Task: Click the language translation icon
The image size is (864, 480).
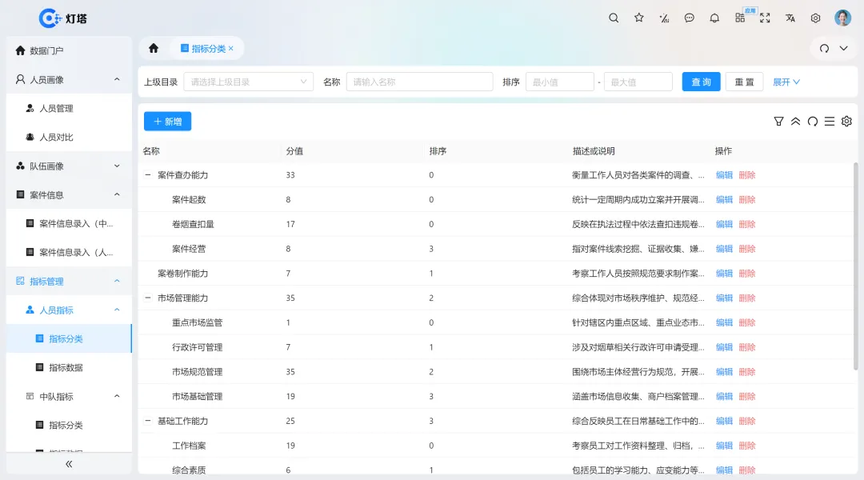Action: pyautogui.click(x=790, y=18)
